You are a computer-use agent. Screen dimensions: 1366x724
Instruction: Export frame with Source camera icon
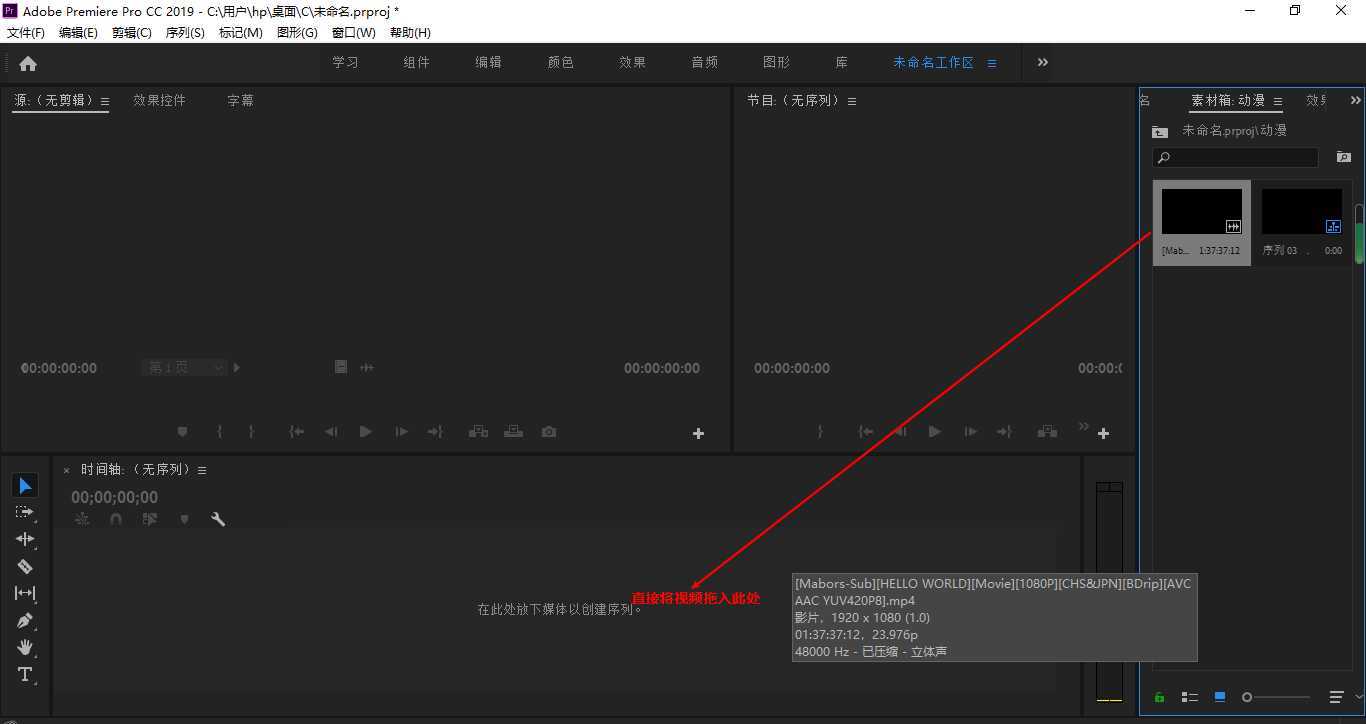[549, 432]
